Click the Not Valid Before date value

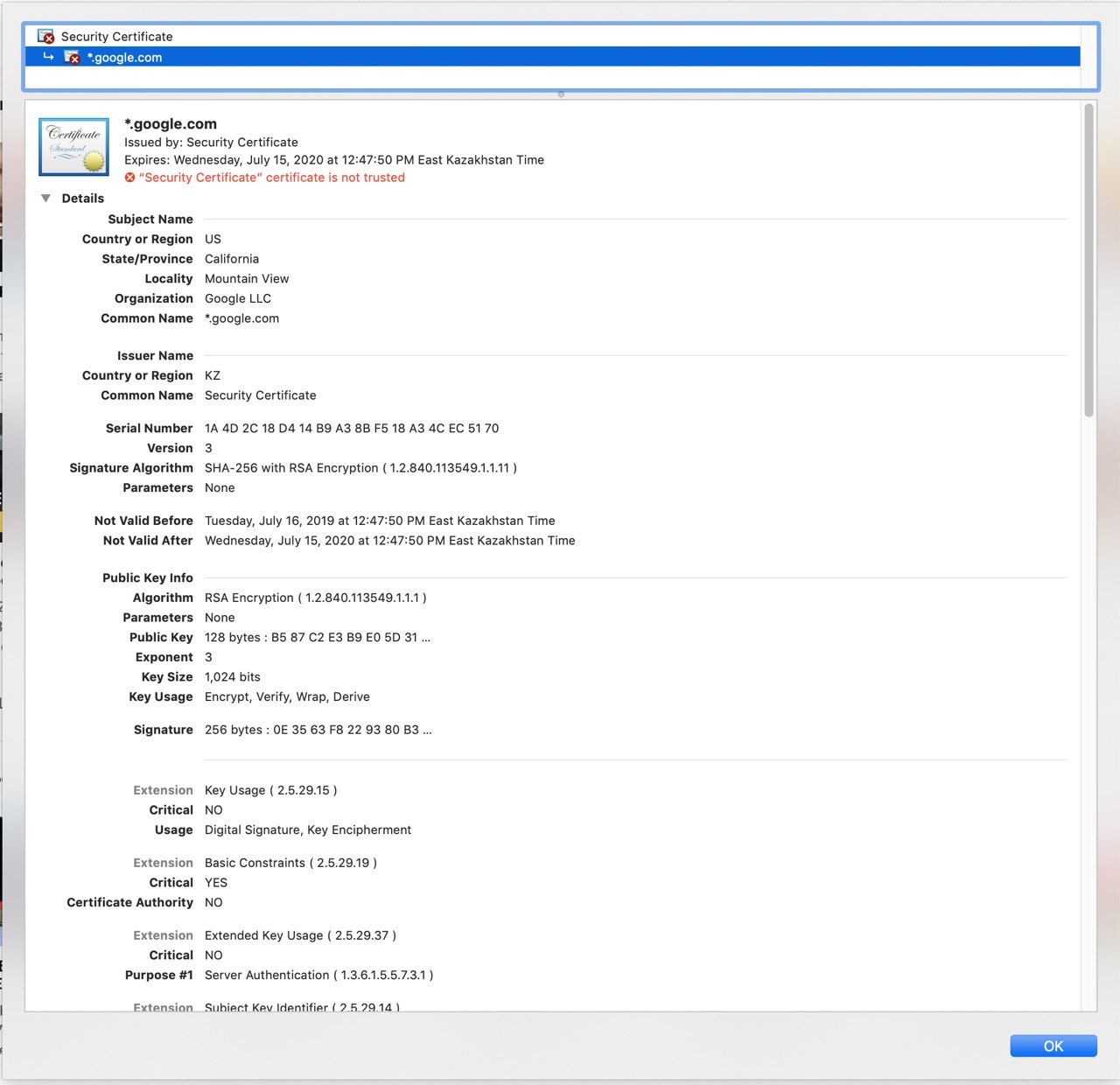(x=380, y=521)
